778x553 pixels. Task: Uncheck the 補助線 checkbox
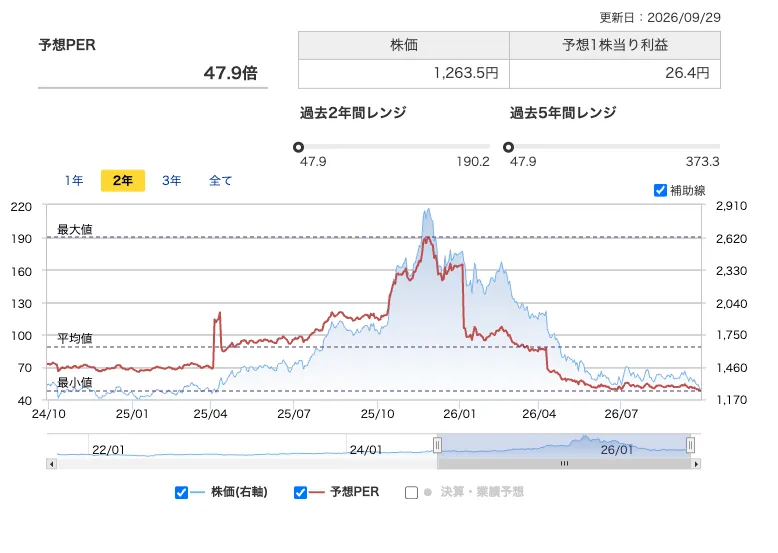[660, 190]
